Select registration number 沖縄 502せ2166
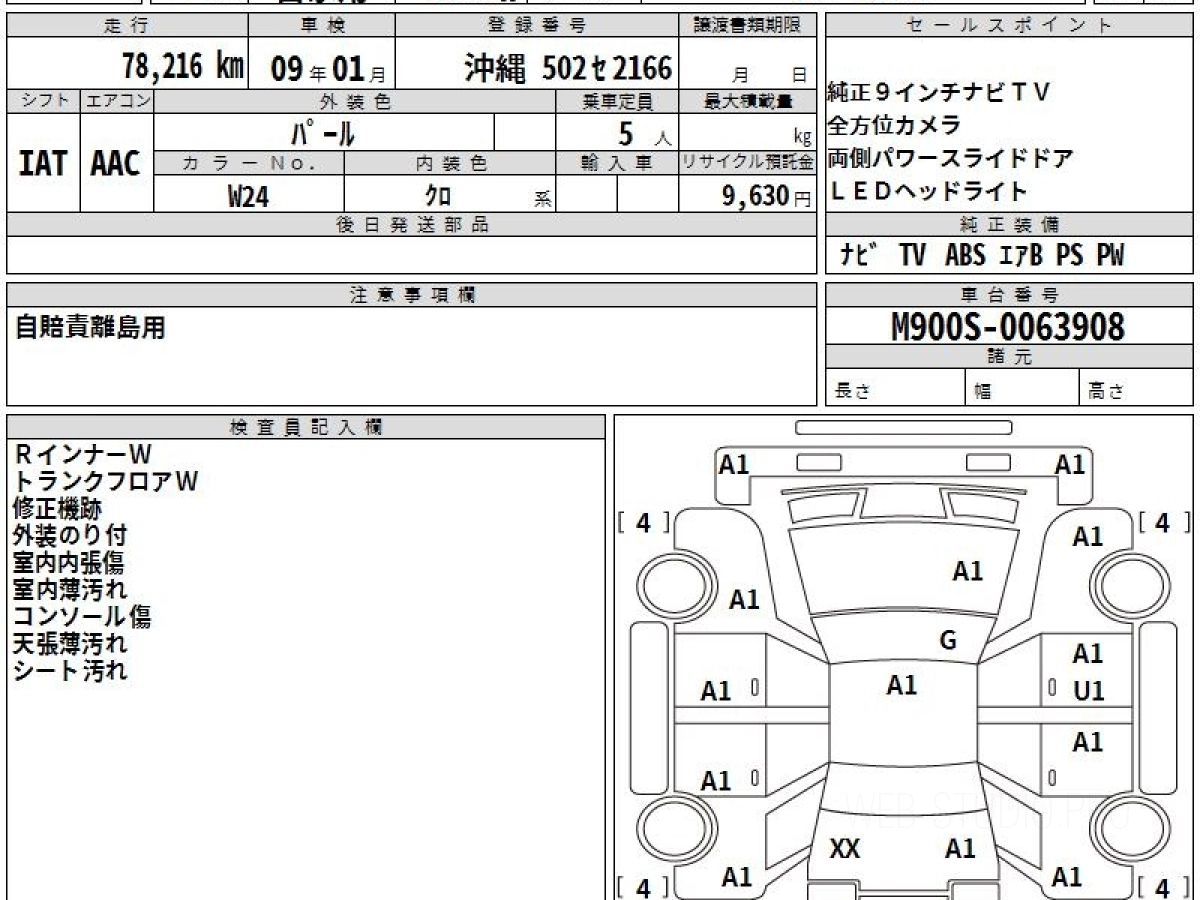 coord(568,68)
